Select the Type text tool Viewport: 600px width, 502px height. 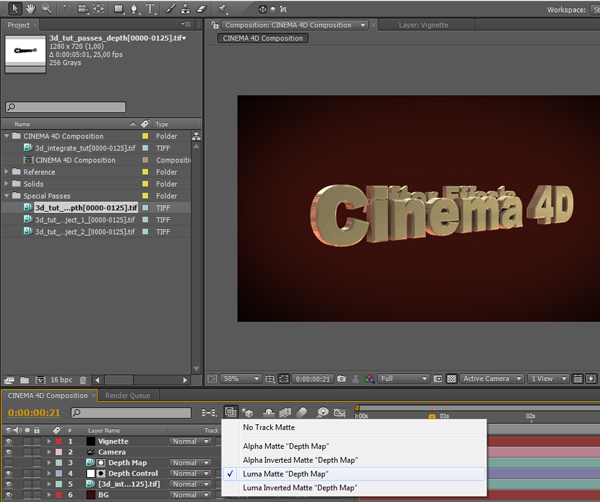(150, 9)
